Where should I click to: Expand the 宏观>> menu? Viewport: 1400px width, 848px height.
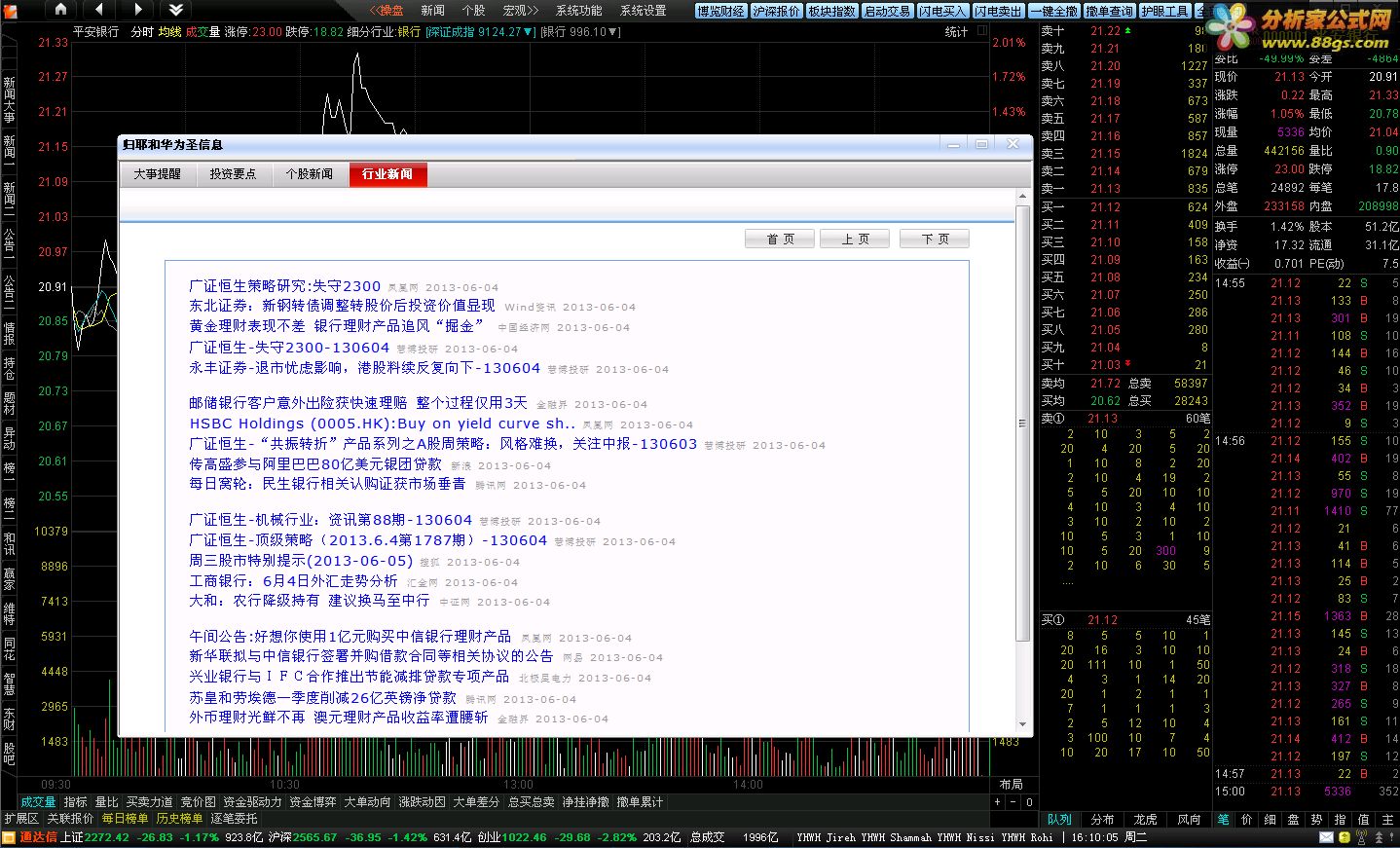coord(521,11)
